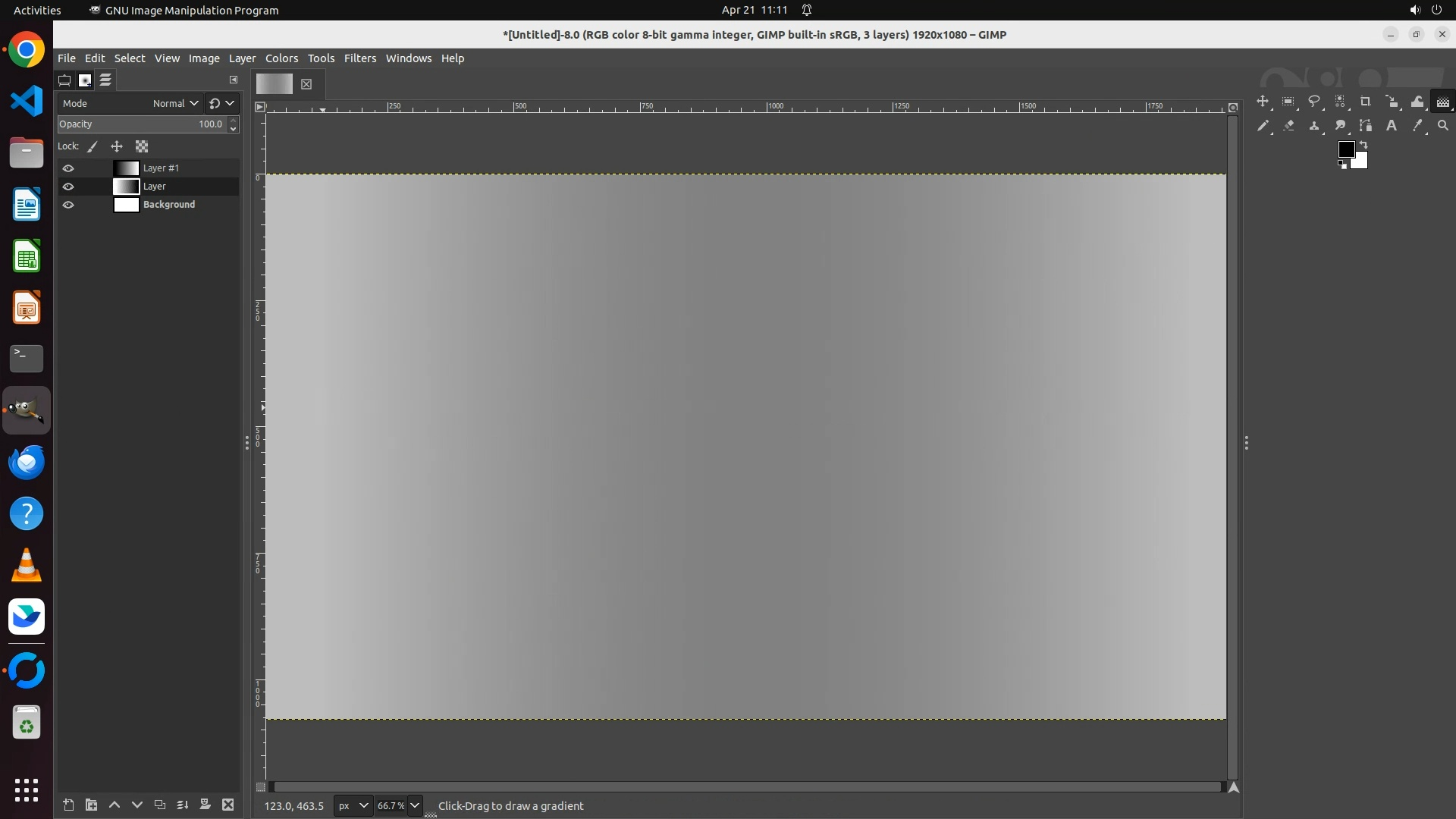Screen dimensions: 1456x819
Task: Add a layer mask button
Action: [205, 805]
